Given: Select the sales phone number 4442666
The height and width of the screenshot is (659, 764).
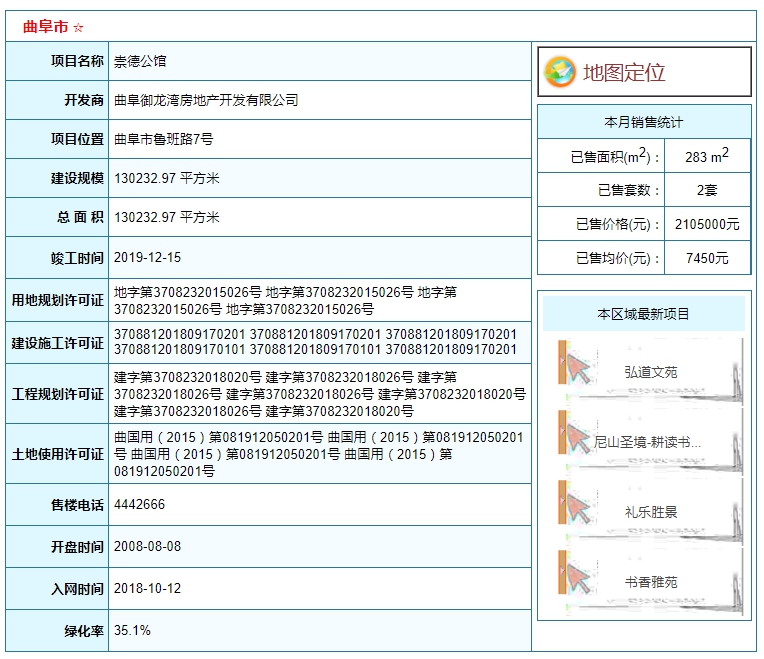Looking at the screenshot, I should (x=139, y=504).
